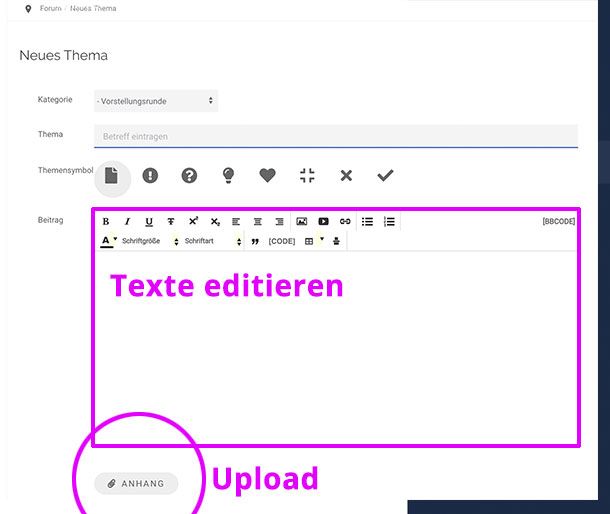Image resolution: width=610 pixels, height=514 pixels.
Task: Create a bulleted list
Action: coord(367,222)
